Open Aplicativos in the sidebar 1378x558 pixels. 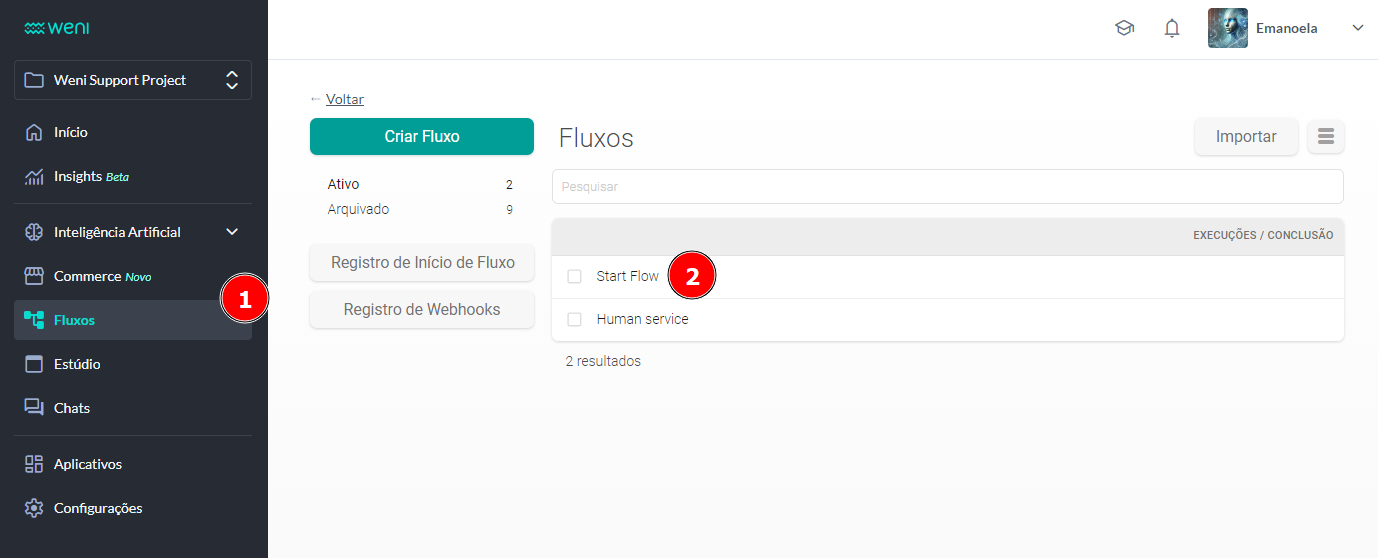pos(88,464)
